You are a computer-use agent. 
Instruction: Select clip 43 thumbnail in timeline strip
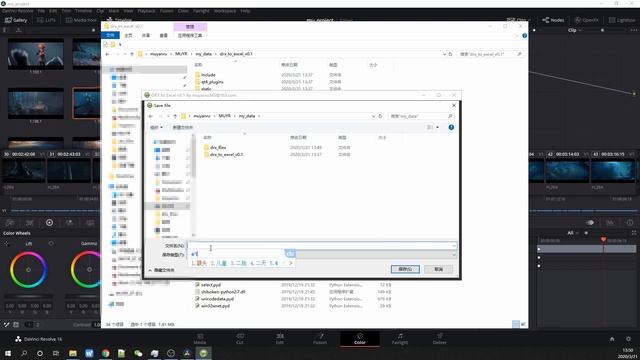coord(613,171)
